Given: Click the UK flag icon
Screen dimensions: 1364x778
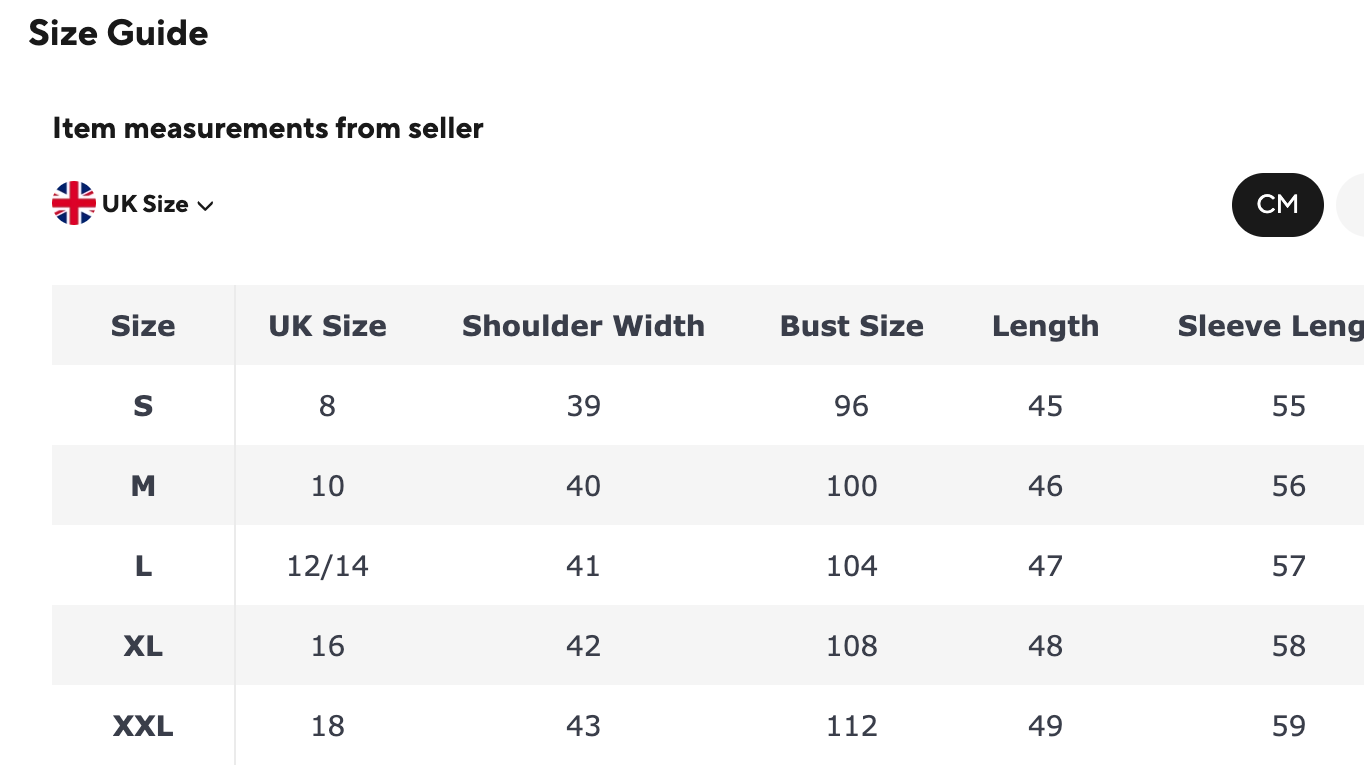Looking at the screenshot, I should coord(73,204).
